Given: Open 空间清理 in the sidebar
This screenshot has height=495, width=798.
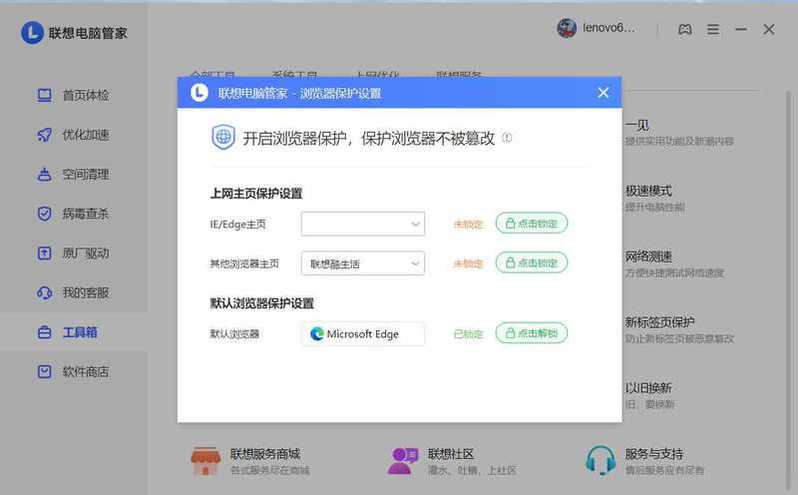Looking at the screenshot, I should coord(74,174).
